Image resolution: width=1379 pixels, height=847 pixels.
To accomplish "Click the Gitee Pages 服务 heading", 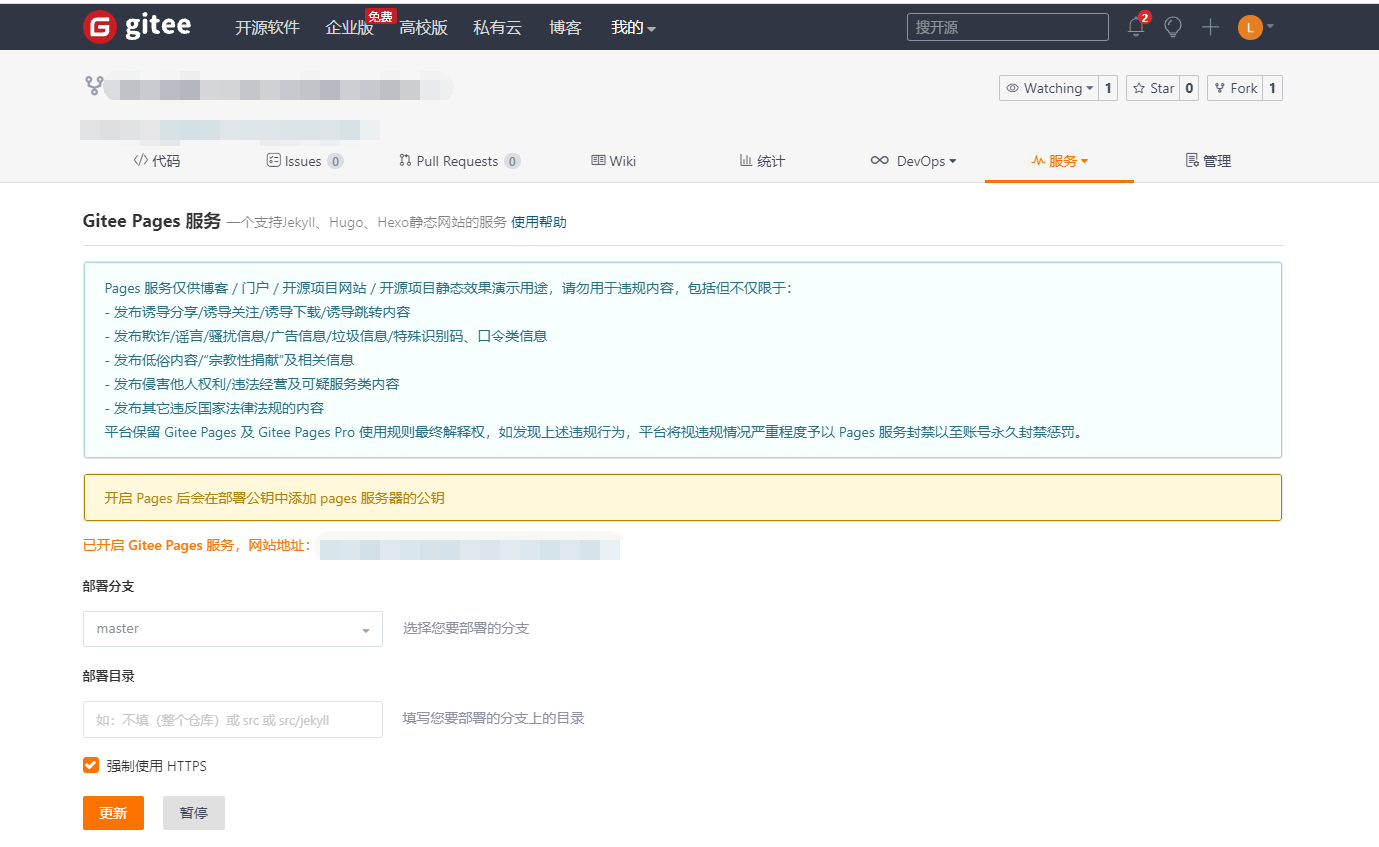I will point(152,221).
